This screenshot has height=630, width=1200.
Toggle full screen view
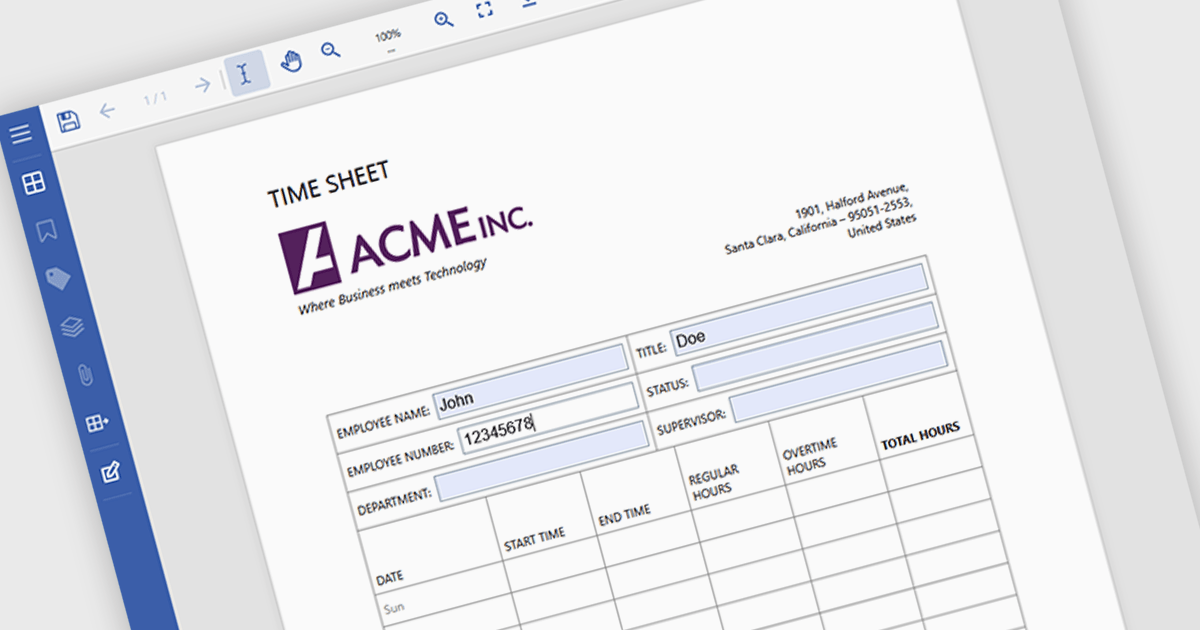click(x=484, y=9)
